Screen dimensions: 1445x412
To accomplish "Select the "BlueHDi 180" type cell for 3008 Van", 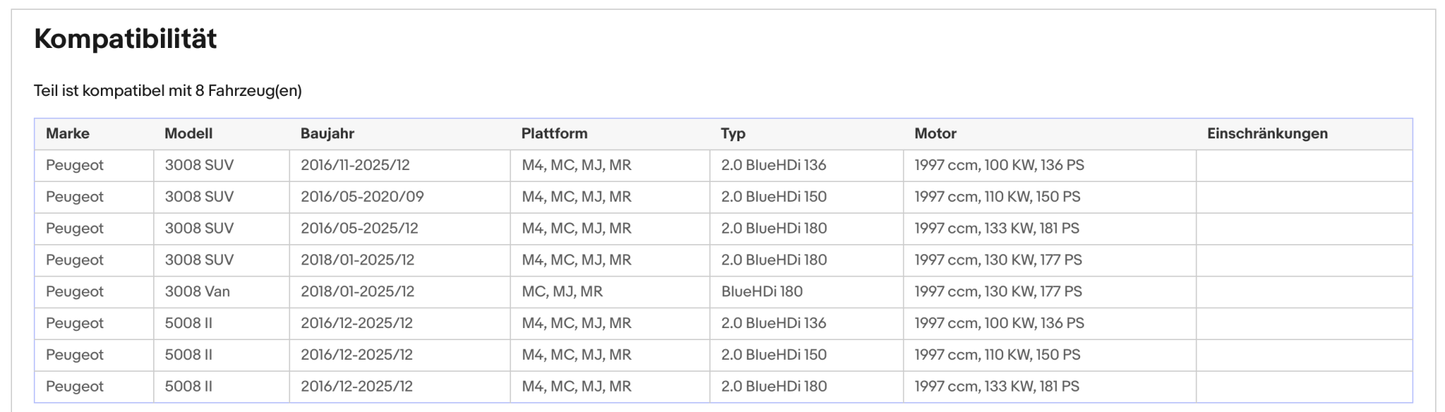I will tap(761, 292).
